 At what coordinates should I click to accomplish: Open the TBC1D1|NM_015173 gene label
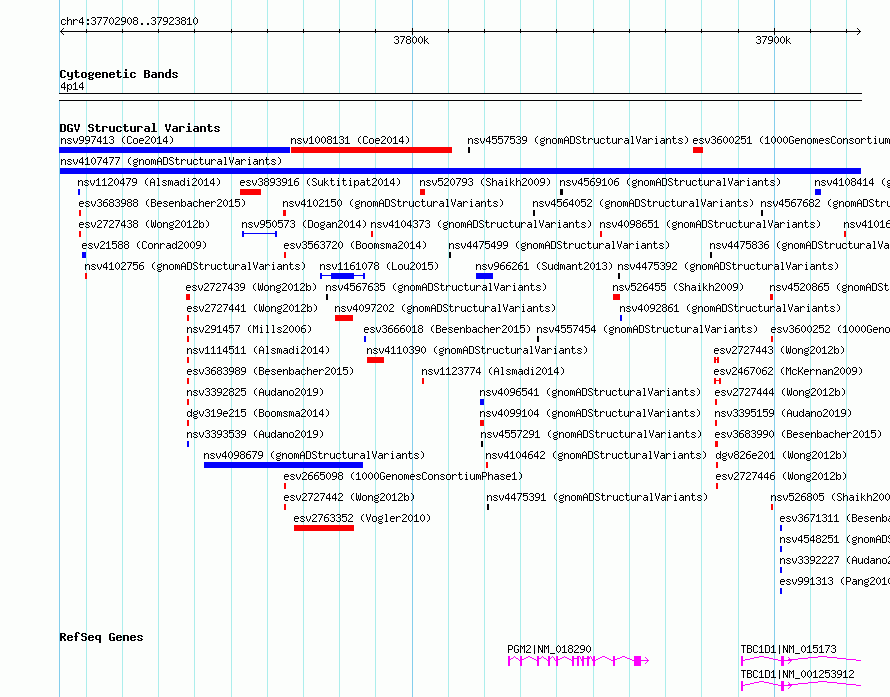tap(788, 649)
